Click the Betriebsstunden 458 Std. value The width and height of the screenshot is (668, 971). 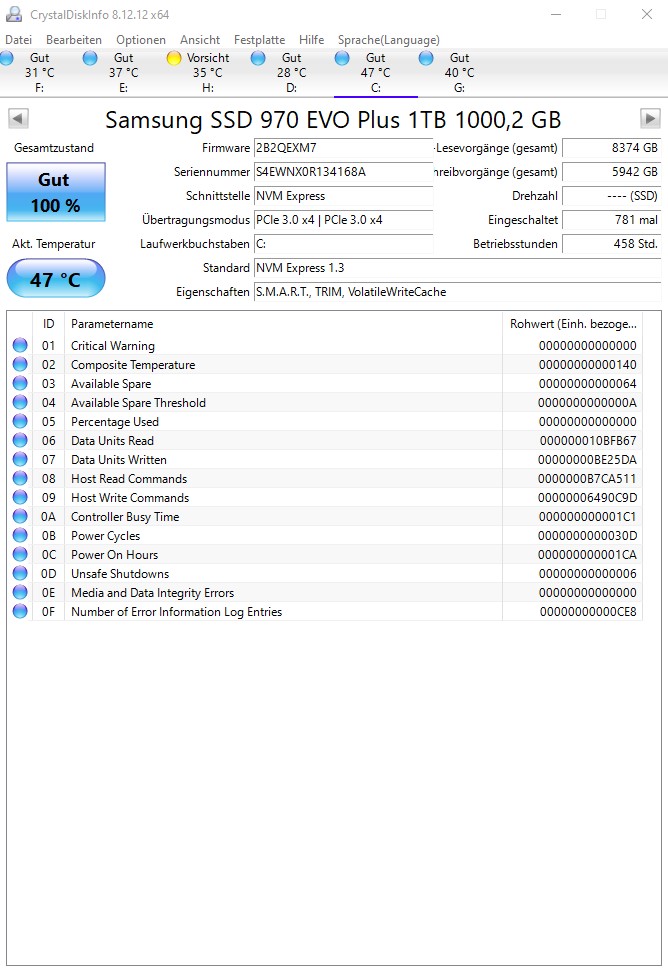(612, 244)
